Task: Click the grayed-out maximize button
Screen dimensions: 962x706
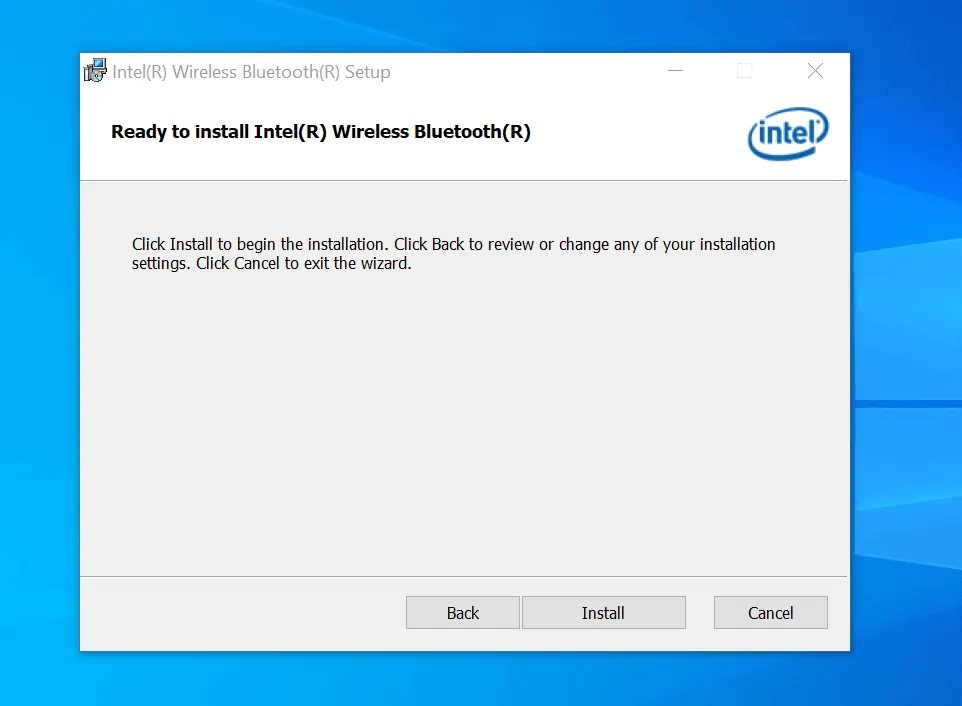Action: point(744,72)
